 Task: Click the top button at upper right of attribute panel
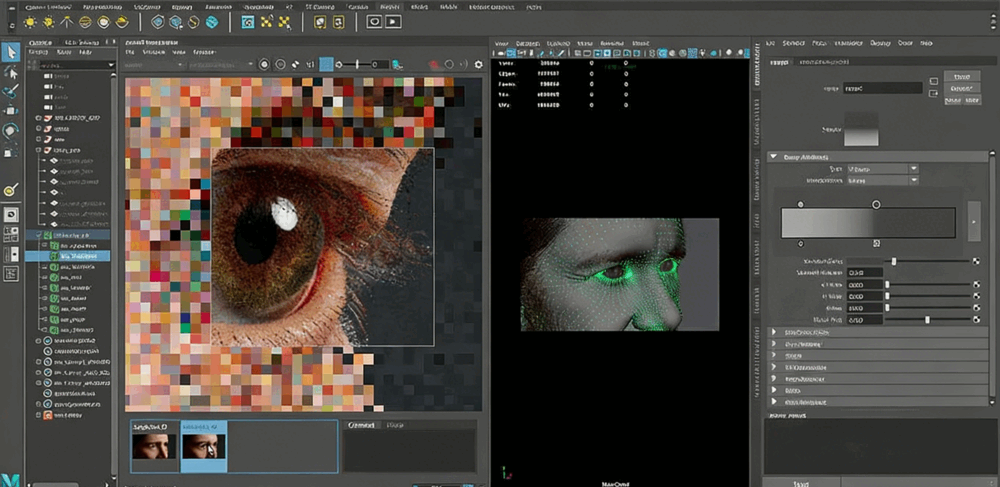962,76
